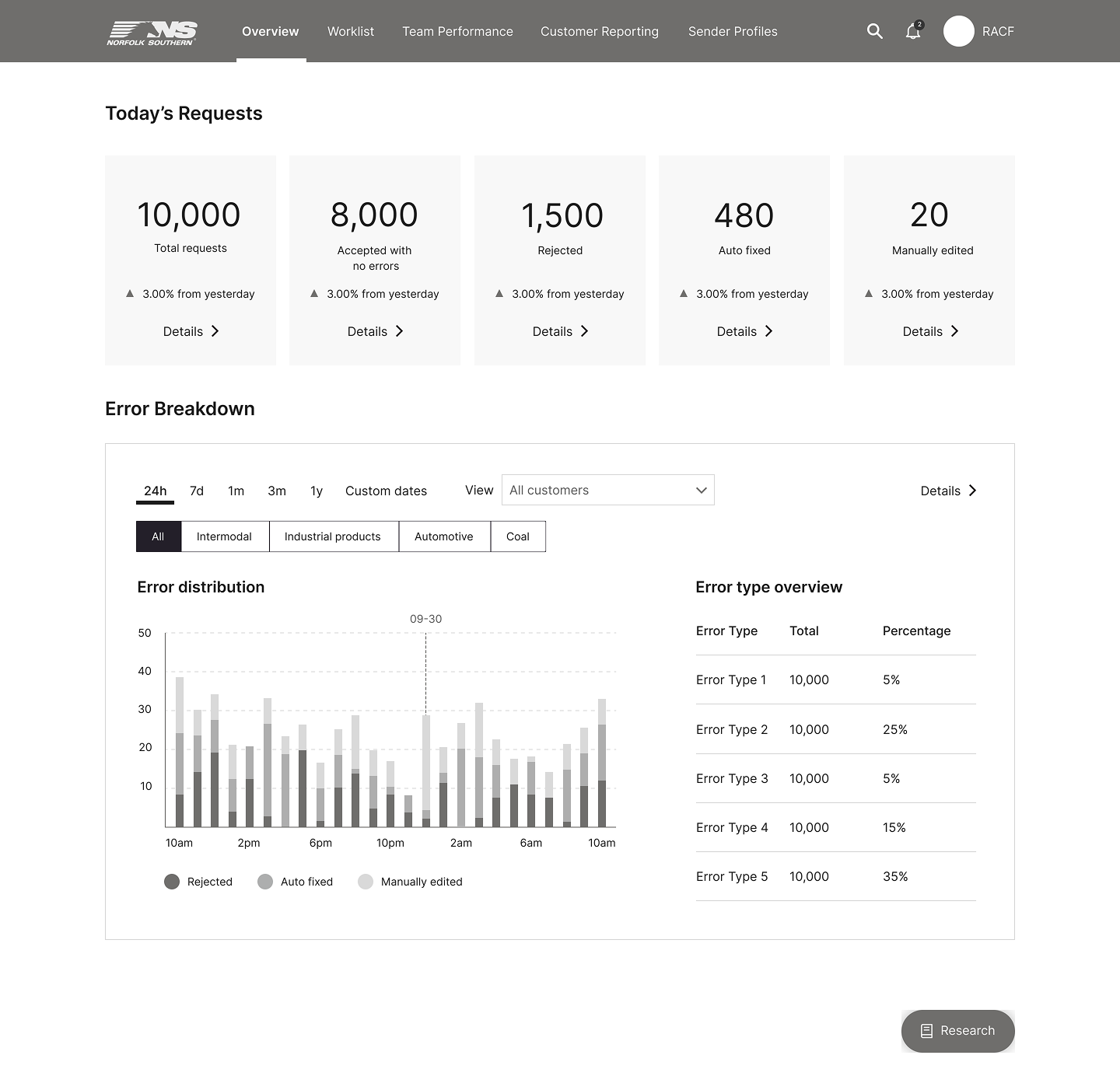Click the Research button
Screen dimensions: 1120x1076
[958, 1031]
